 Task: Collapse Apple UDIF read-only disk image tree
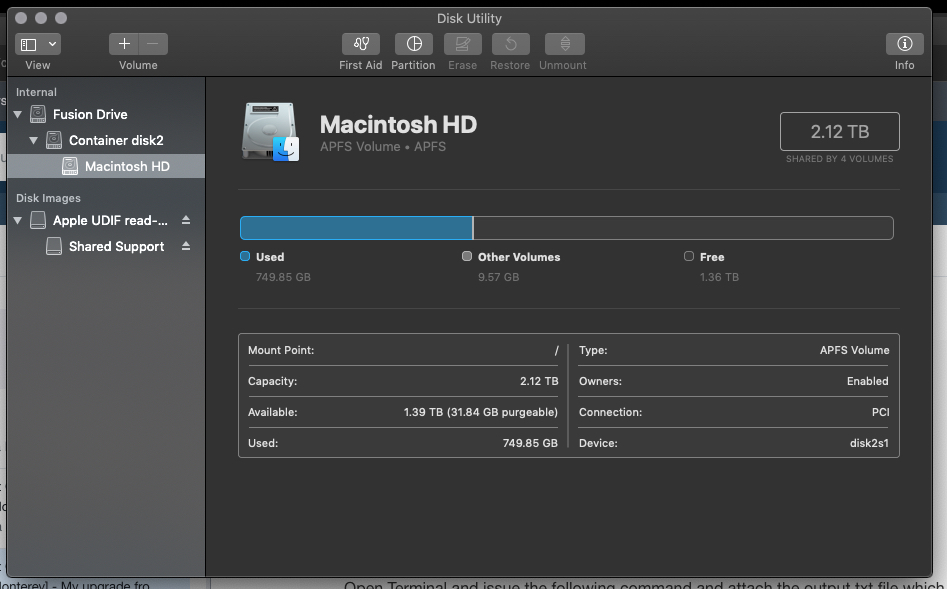click(x=18, y=220)
